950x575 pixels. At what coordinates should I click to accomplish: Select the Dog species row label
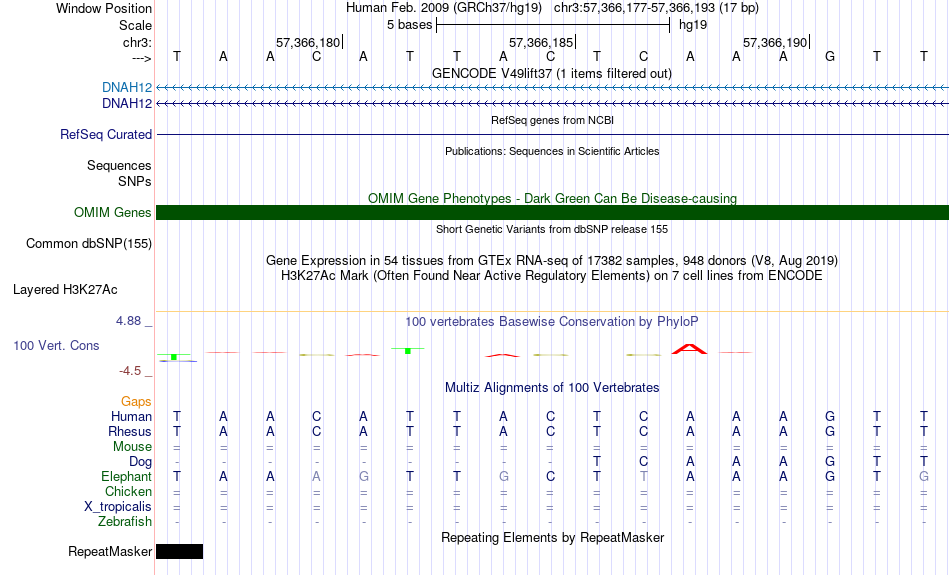click(x=141, y=462)
